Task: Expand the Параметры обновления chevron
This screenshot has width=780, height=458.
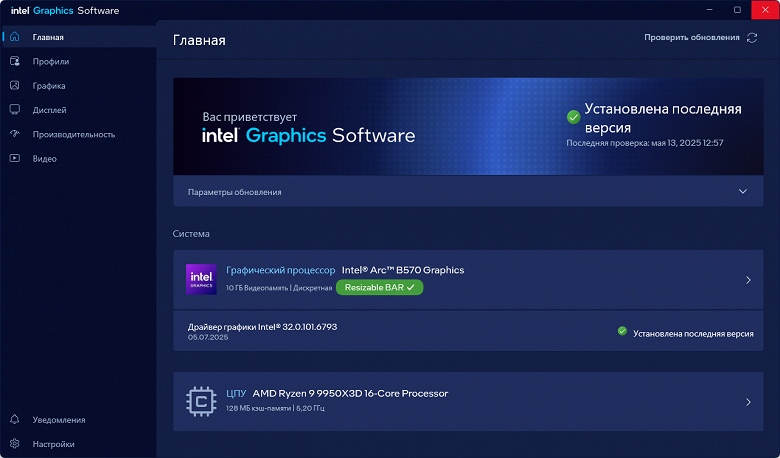Action: [x=743, y=191]
